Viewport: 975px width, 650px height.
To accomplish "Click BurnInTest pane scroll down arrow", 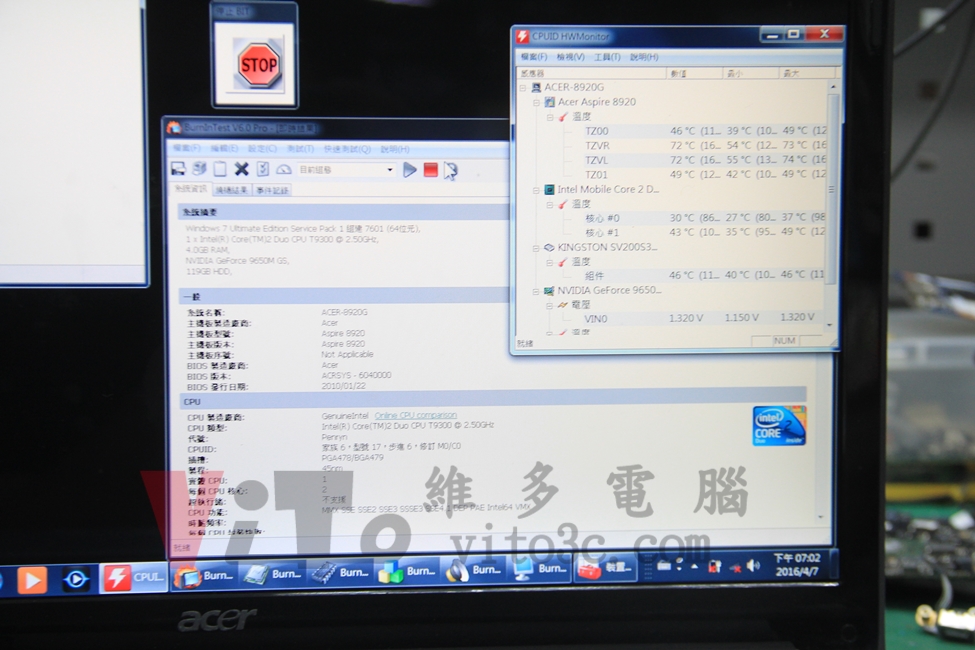I will [821, 518].
